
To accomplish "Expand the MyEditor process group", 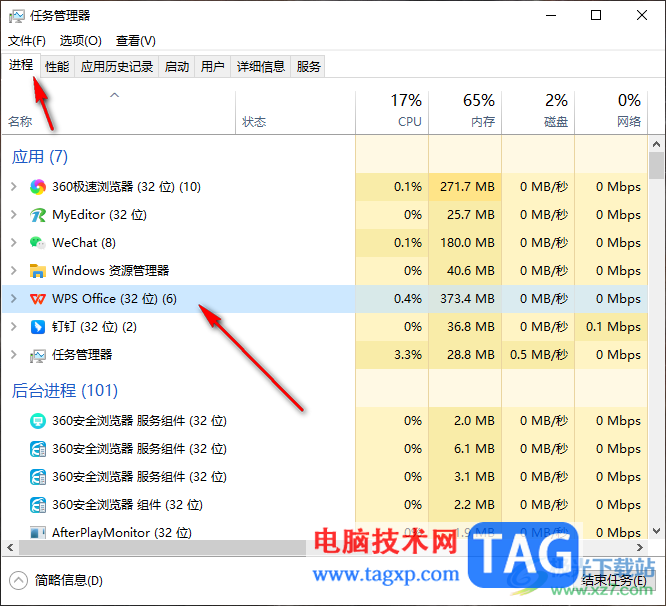I will 14,215.
